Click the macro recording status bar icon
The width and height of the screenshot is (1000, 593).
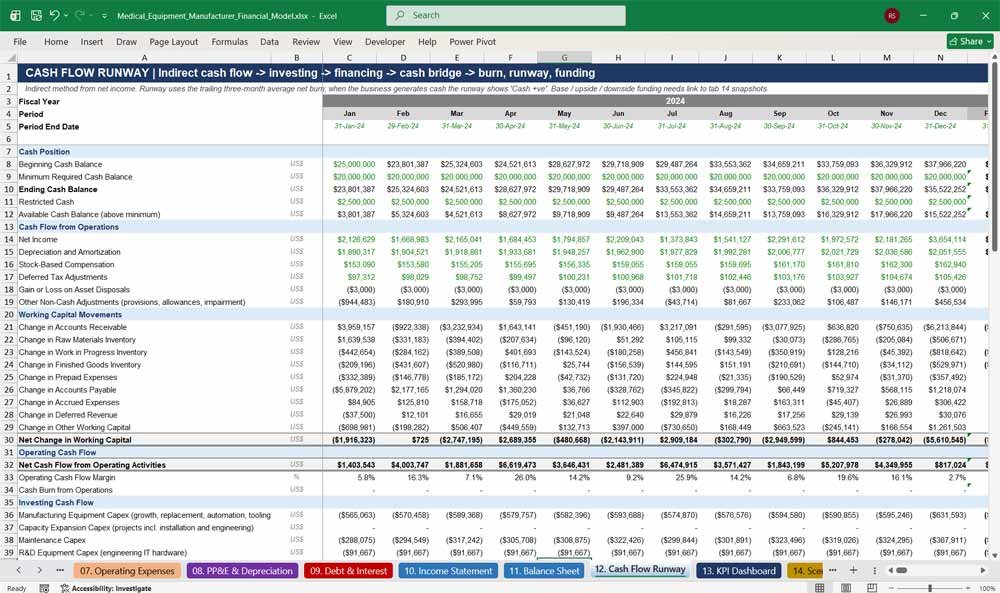coord(44,588)
